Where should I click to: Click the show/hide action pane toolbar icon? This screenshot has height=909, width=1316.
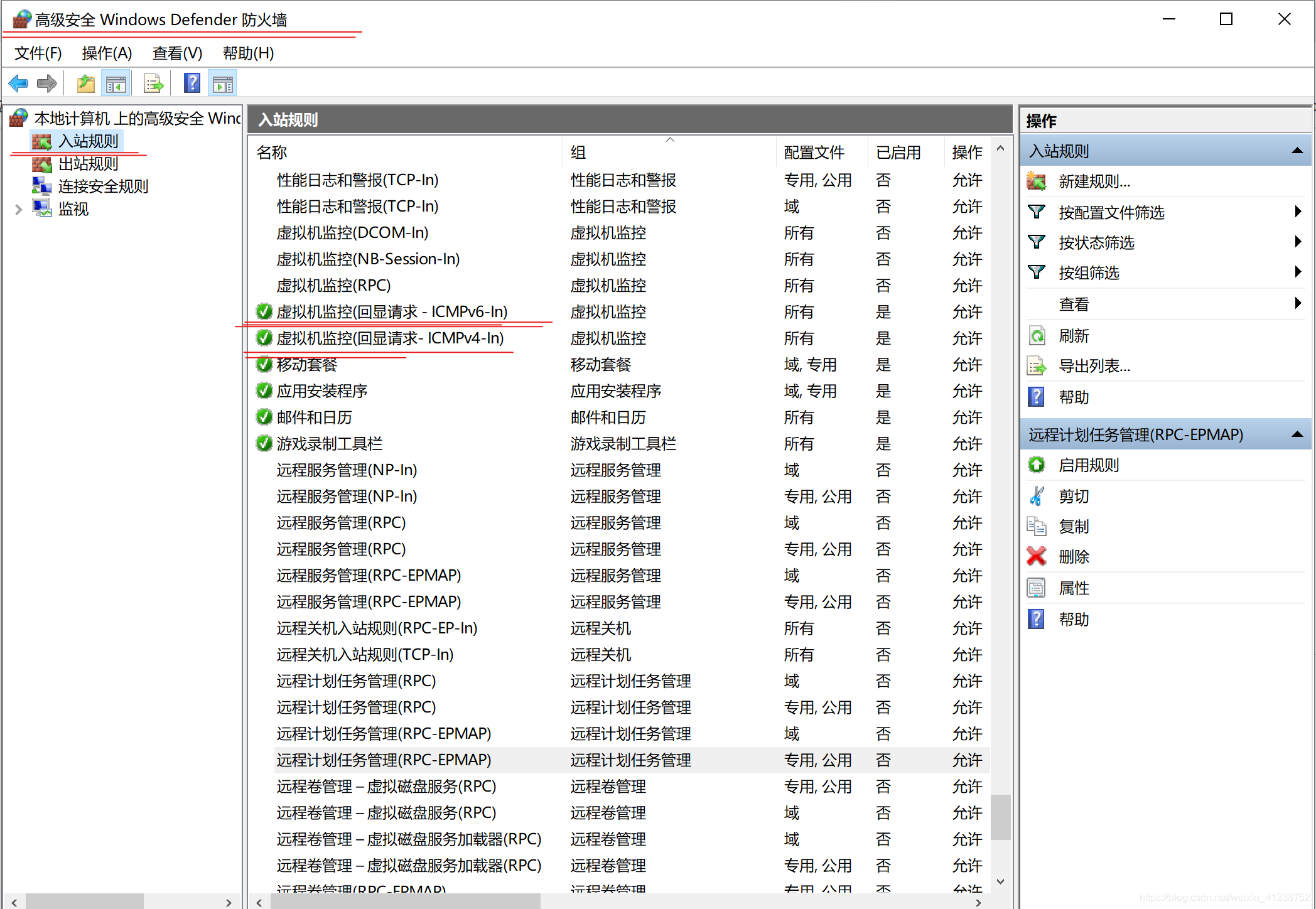pos(223,83)
